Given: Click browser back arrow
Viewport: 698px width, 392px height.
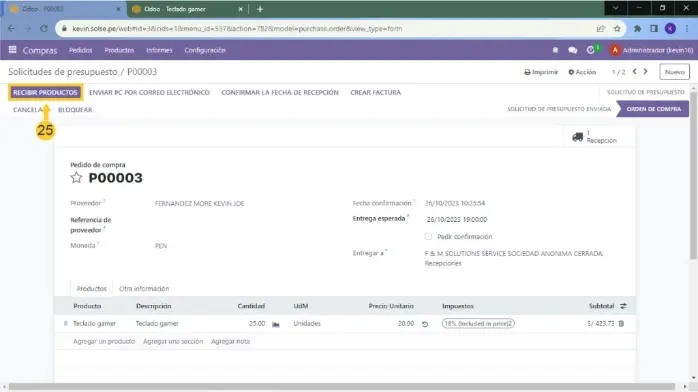Looking at the screenshot, I should point(11,28).
